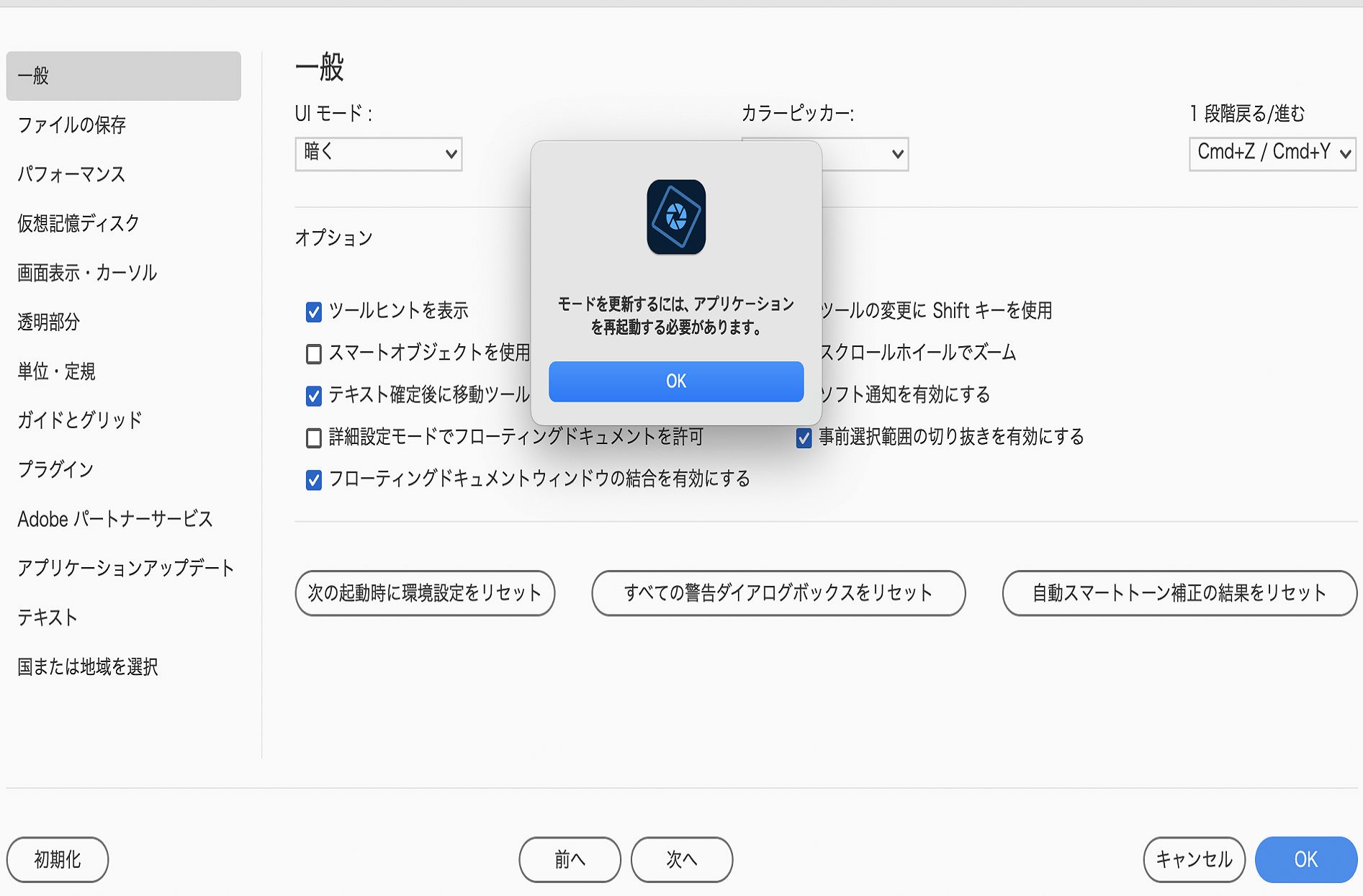This screenshot has width=1363, height=896.
Task: Open the テキスト category
Action: coord(48,617)
